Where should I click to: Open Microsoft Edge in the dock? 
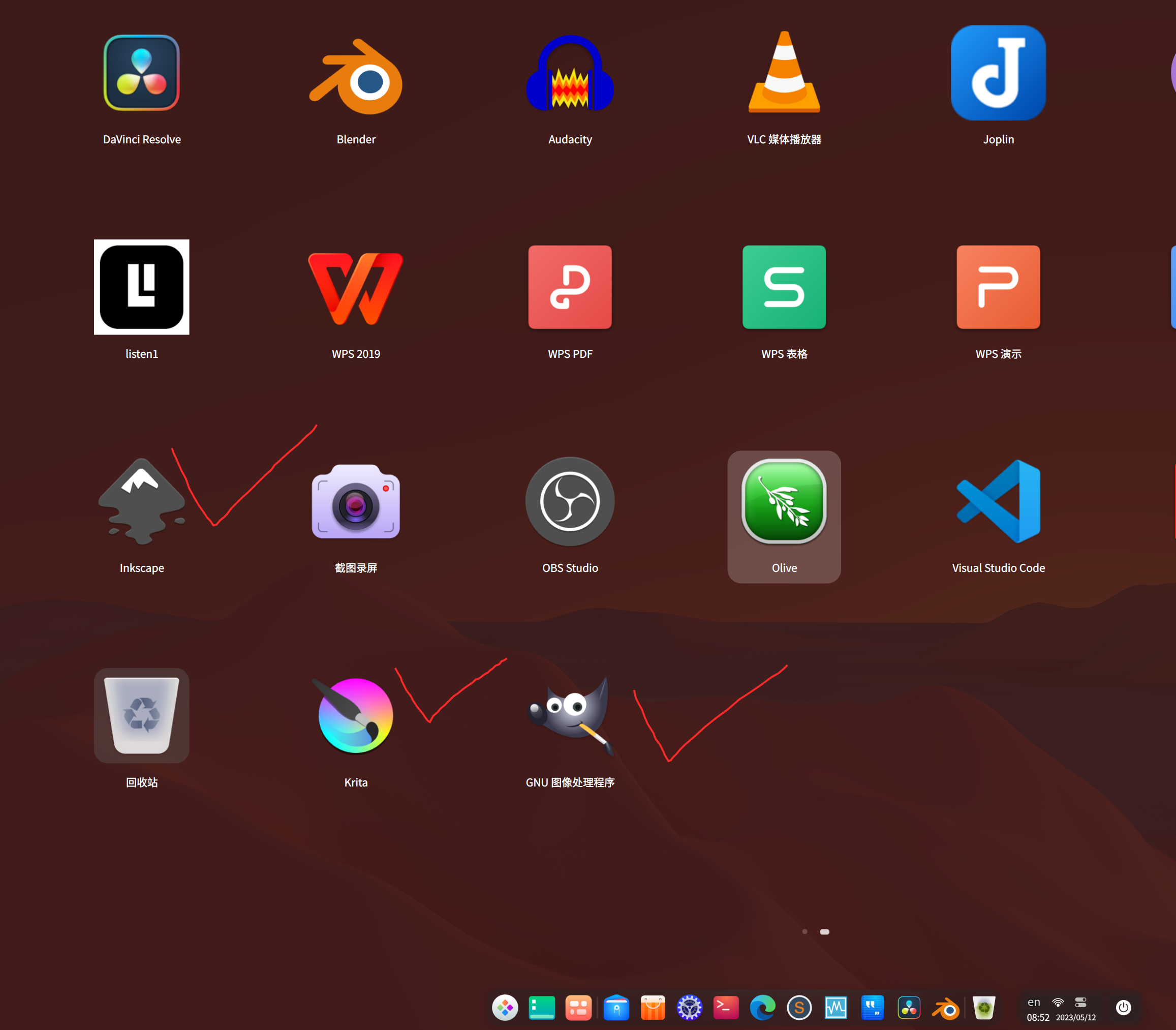coord(762,1008)
